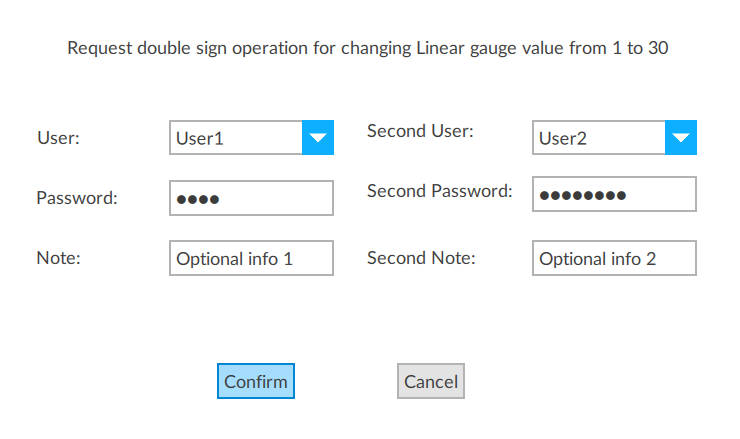The image size is (740, 439).
Task: Click the "Password:" label
Action: [77, 198]
